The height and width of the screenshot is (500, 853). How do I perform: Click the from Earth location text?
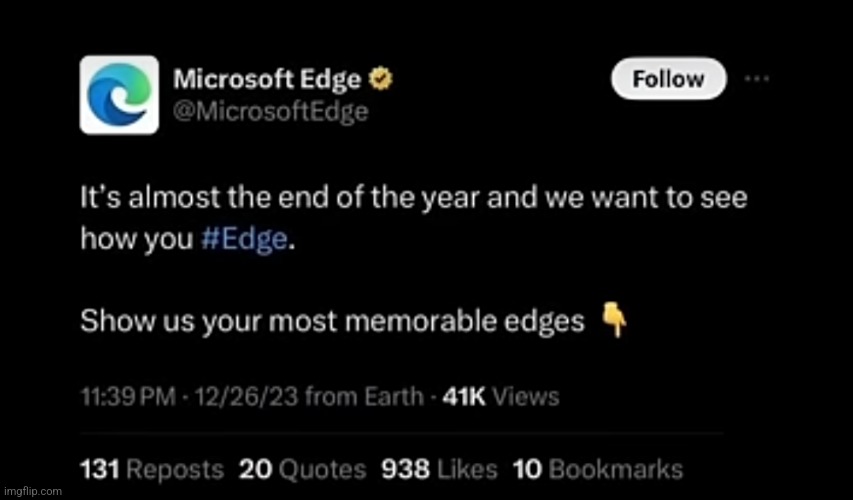pyautogui.click(x=364, y=397)
